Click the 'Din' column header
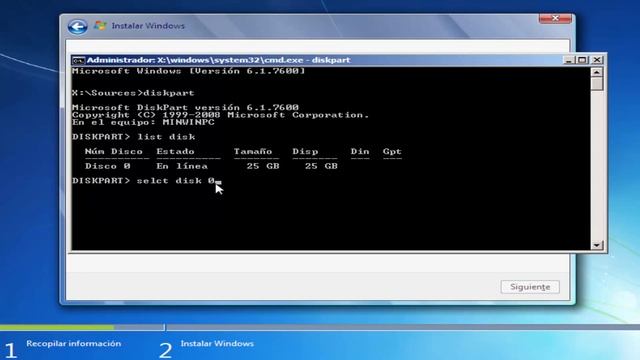 360,151
